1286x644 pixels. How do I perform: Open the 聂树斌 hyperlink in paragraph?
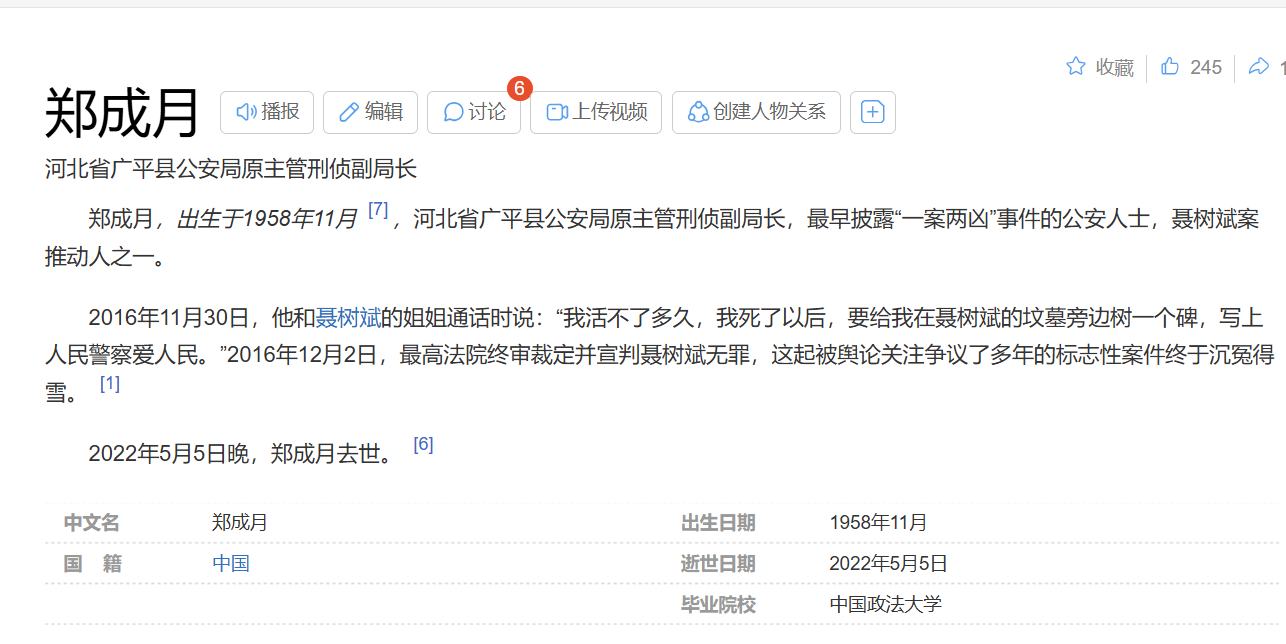(x=348, y=318)
